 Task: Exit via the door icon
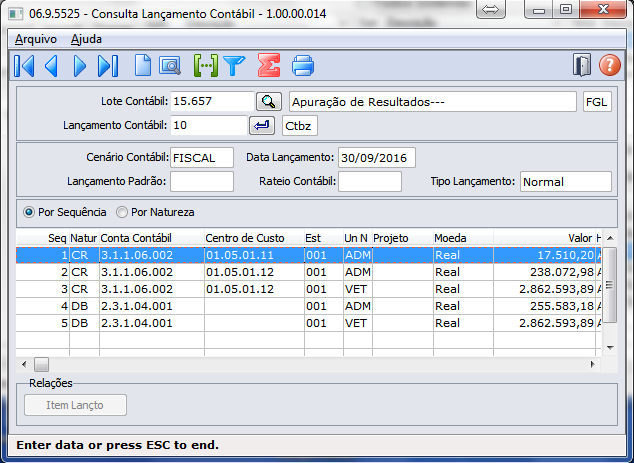coord(582,65)
